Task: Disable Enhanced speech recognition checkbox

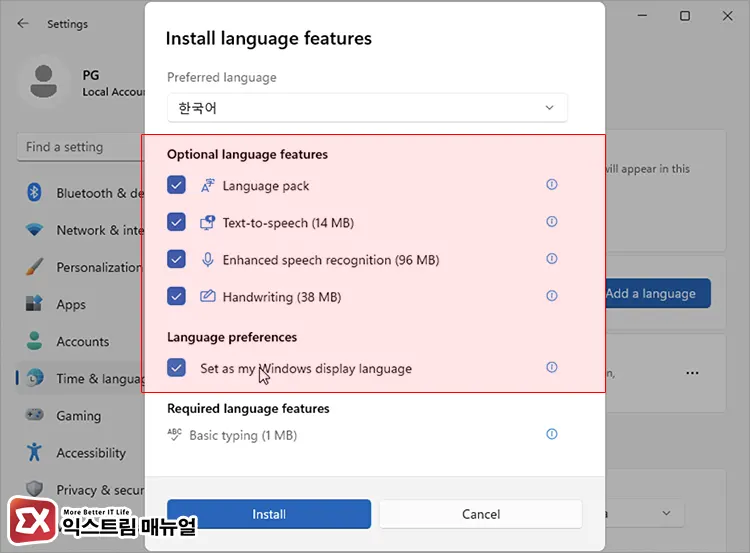Action: pos(177,259)
